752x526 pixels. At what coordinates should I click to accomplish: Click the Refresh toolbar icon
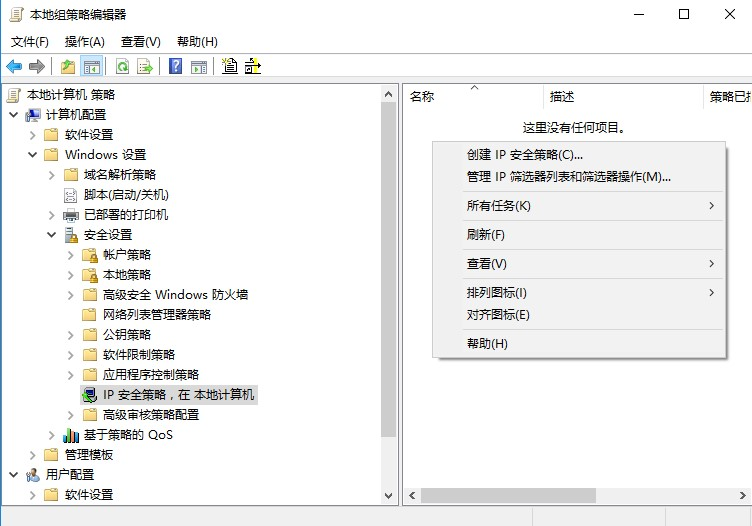pos(123,66)
